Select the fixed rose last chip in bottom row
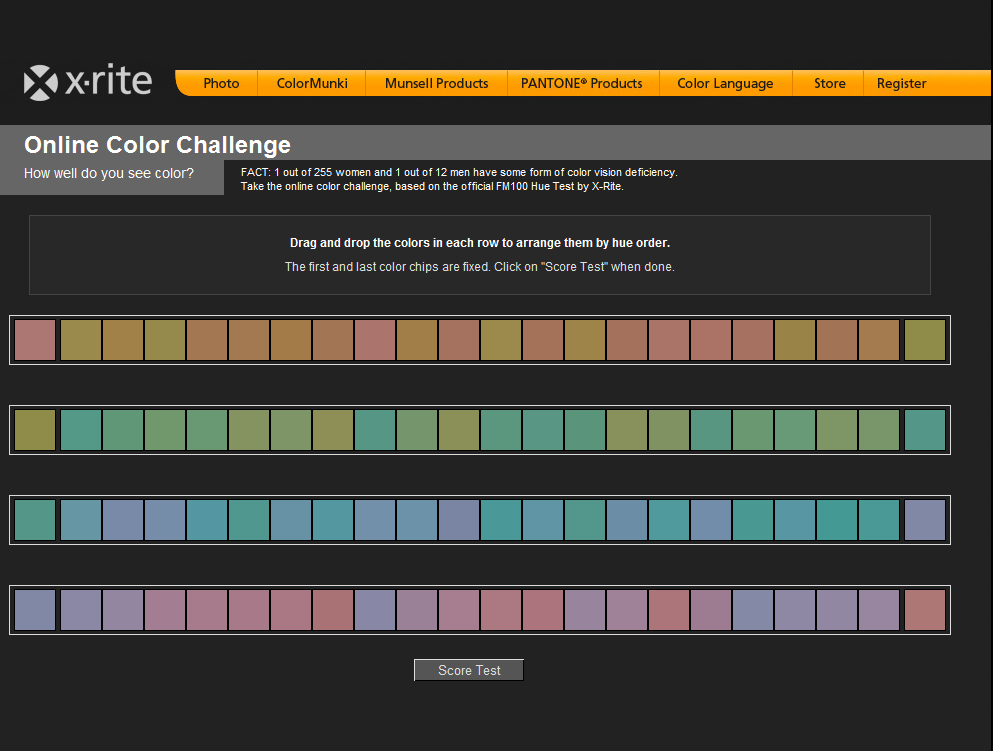The image size is (993, 751). point(925,610)
